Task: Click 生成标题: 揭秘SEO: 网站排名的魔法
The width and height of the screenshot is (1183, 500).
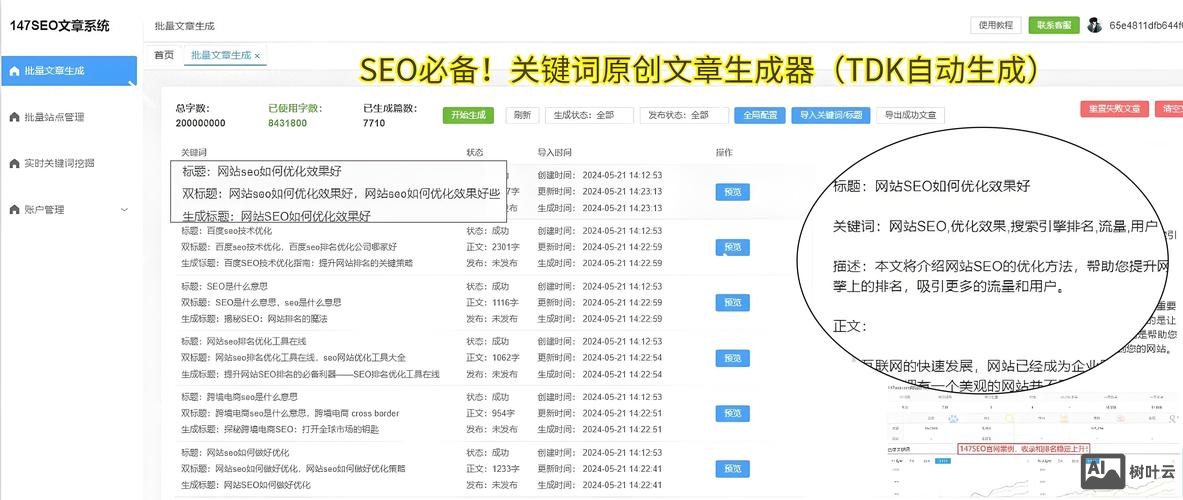Action: [254, 319]
